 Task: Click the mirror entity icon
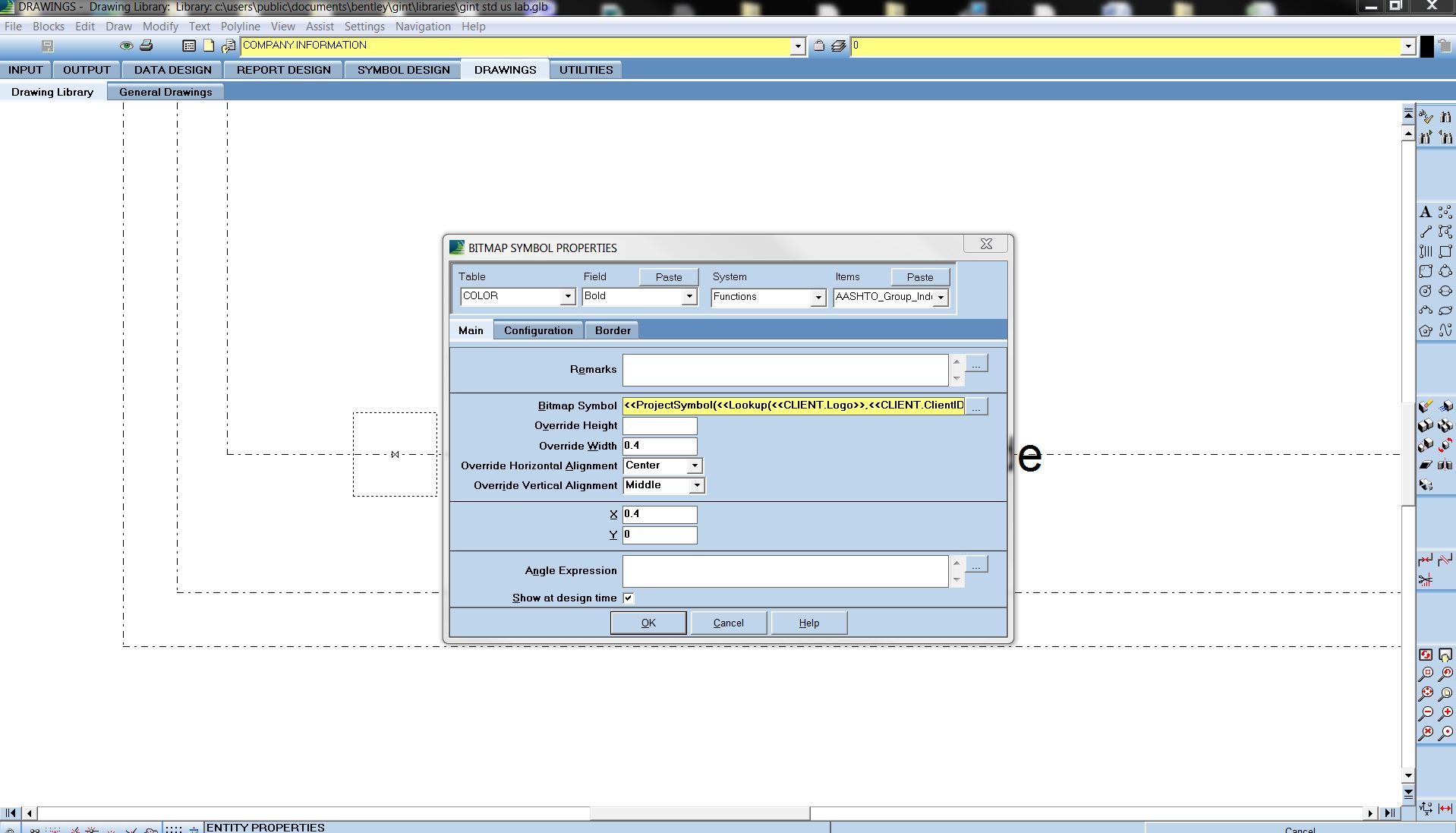(1445, 465)
